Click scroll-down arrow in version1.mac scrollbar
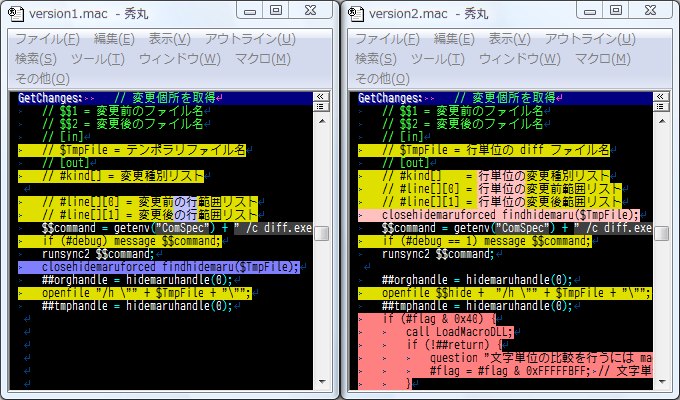680x400 pixels. (x=322, y=382)
